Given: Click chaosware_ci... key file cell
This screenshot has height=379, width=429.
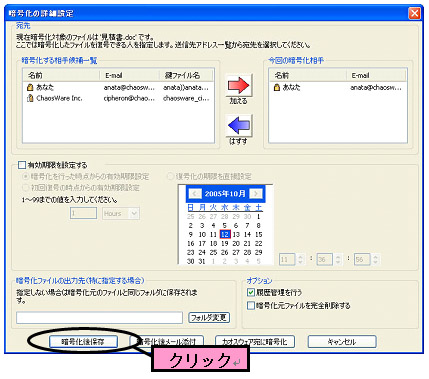Looking at the screenshot, I should tap(186, 98).
